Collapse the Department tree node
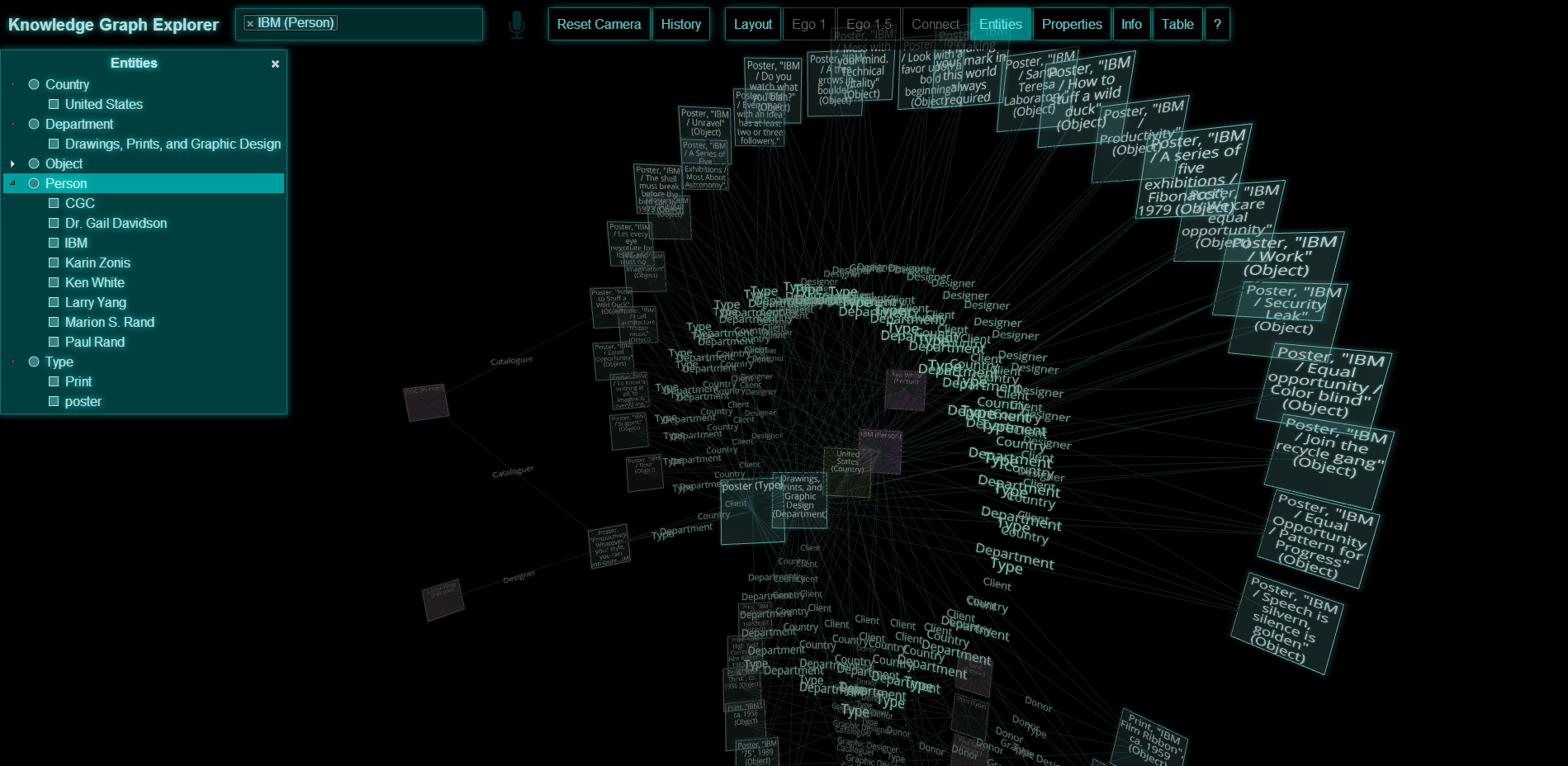Viewport: 1568px width, 766px height. tap(12, 124)
